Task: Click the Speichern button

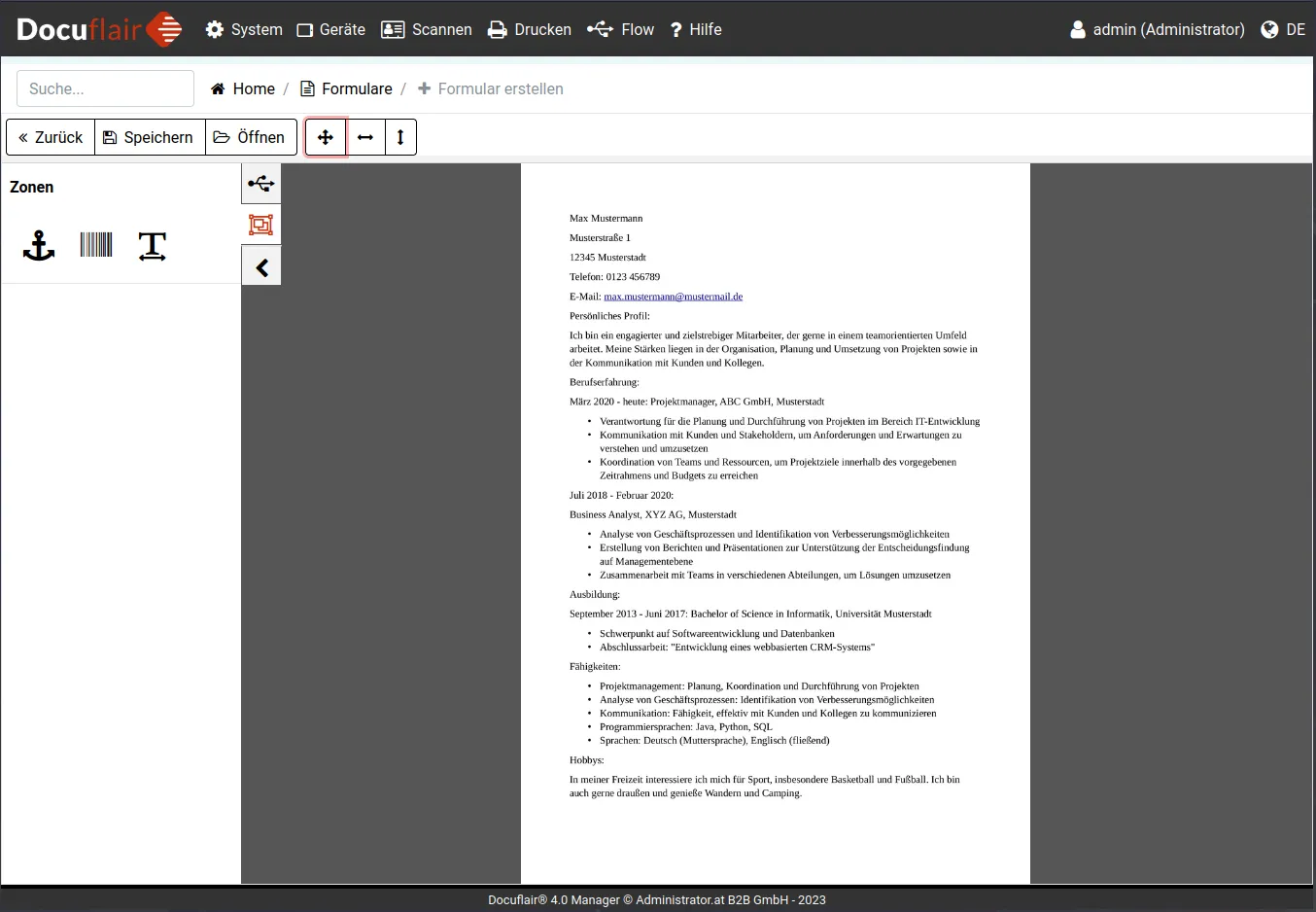Action: 150,137
